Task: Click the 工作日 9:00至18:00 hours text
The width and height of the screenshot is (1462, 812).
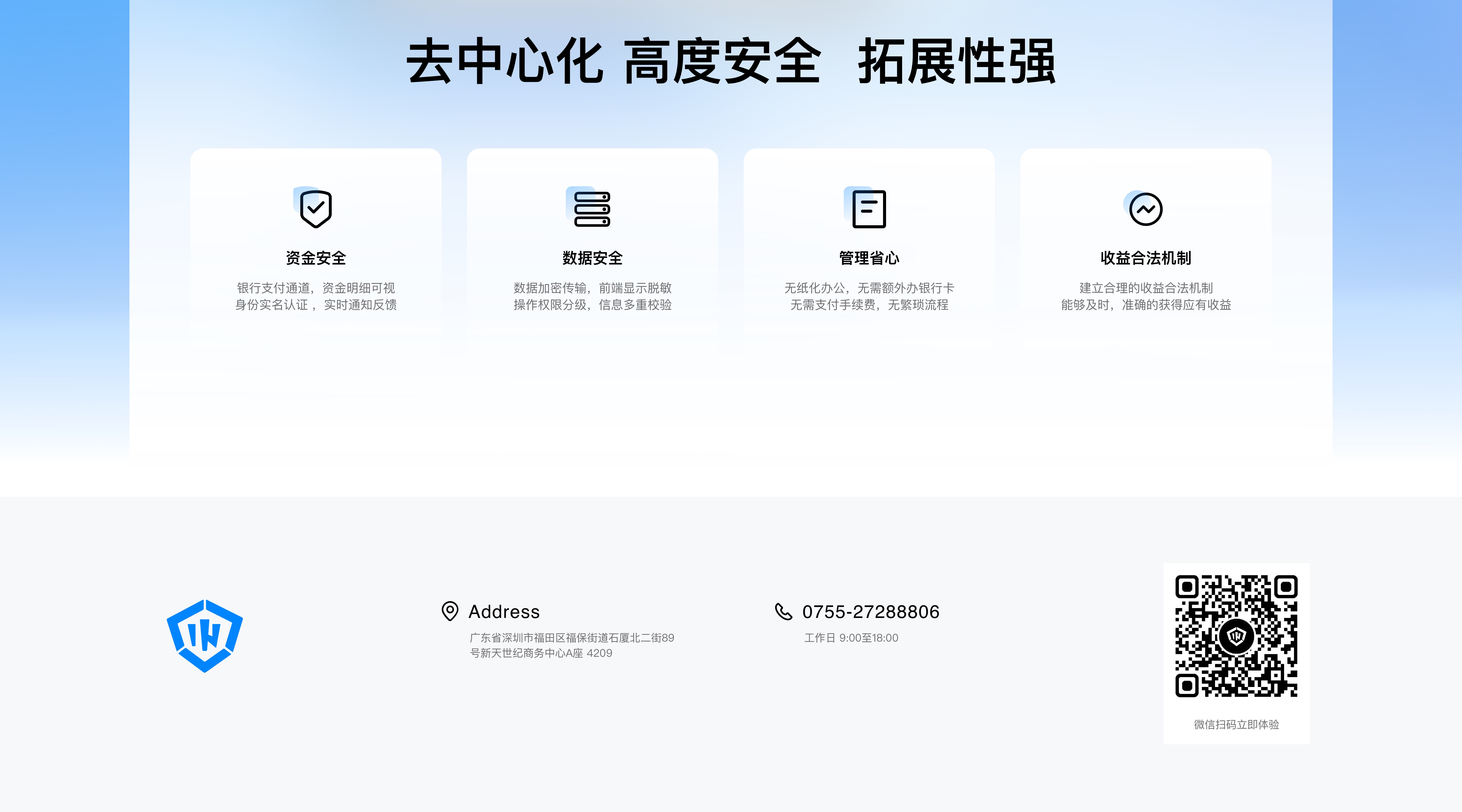Action: [851, 638]
